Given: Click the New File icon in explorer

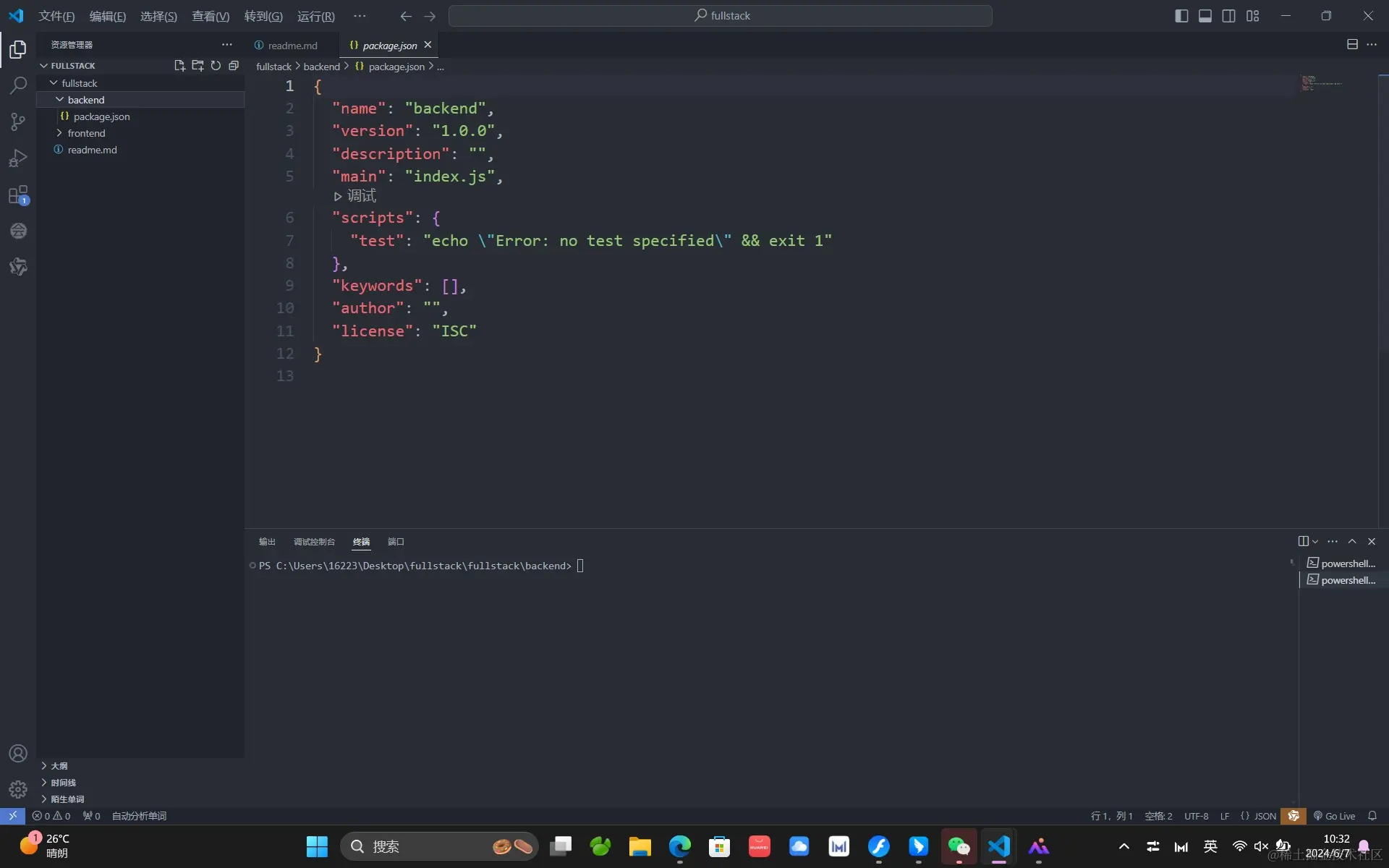Looking at the screenshot, I should [179, 66].
